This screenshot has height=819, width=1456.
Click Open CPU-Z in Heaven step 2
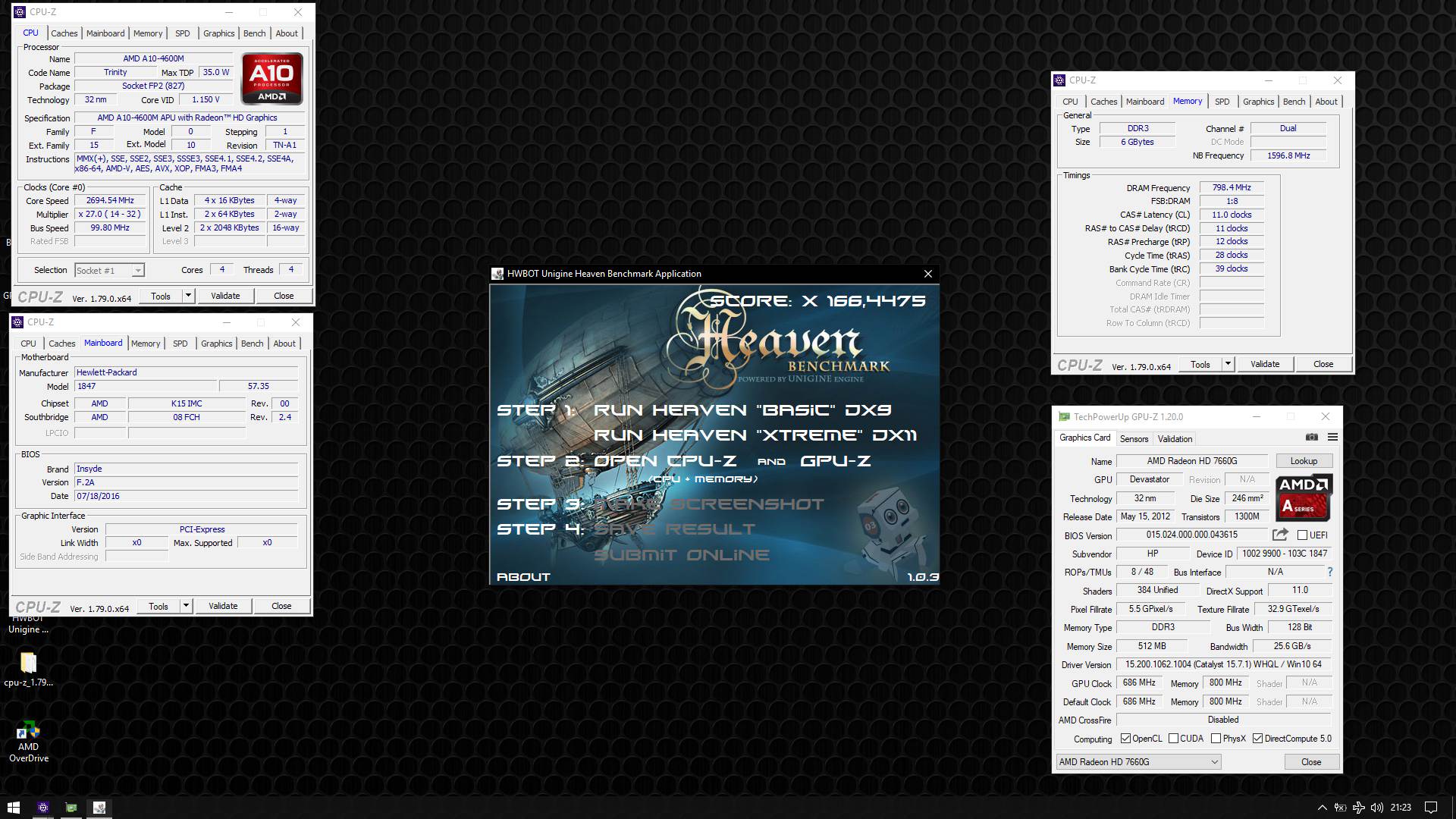click(x=665, y=461)
